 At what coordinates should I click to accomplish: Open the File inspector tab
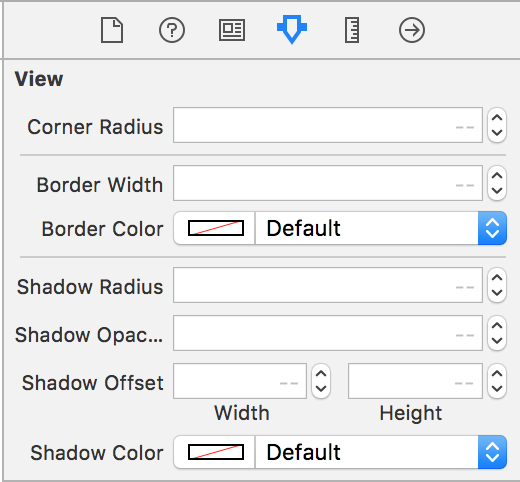112,30
